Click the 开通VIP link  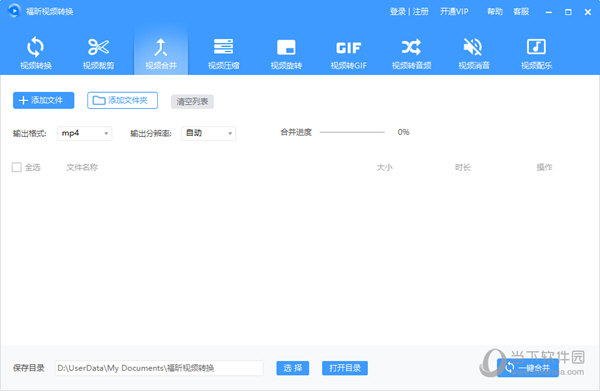coord(454,11)
